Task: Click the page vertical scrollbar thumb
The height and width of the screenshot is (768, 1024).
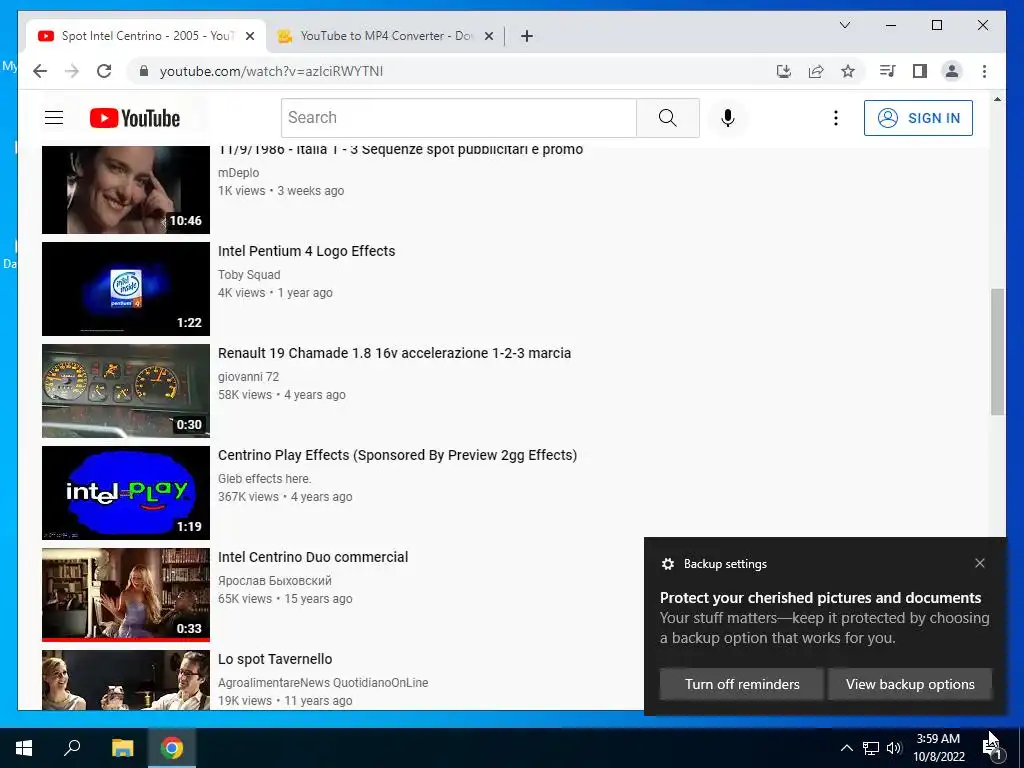Action: [x=997, y=351]
